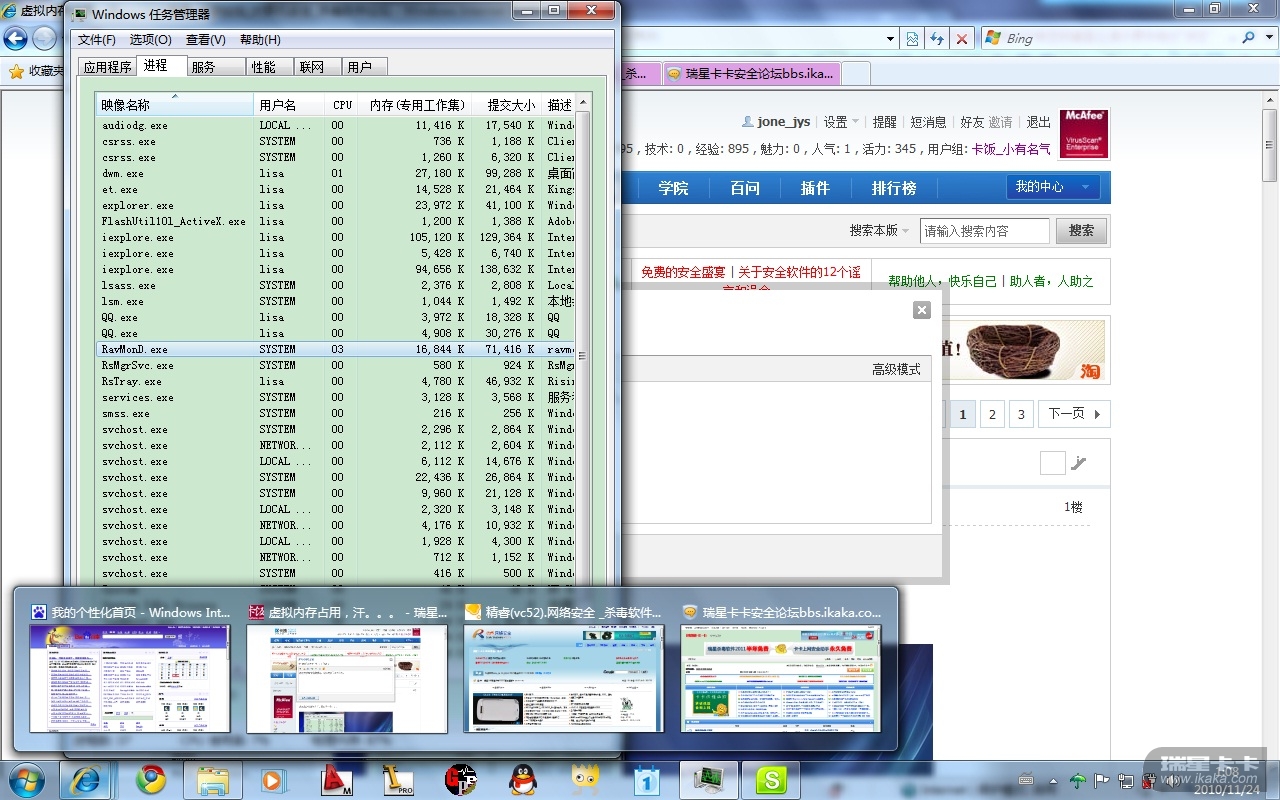Go to forum page 2
Screen dimensions: 1280x800
(x=991, y=414)
